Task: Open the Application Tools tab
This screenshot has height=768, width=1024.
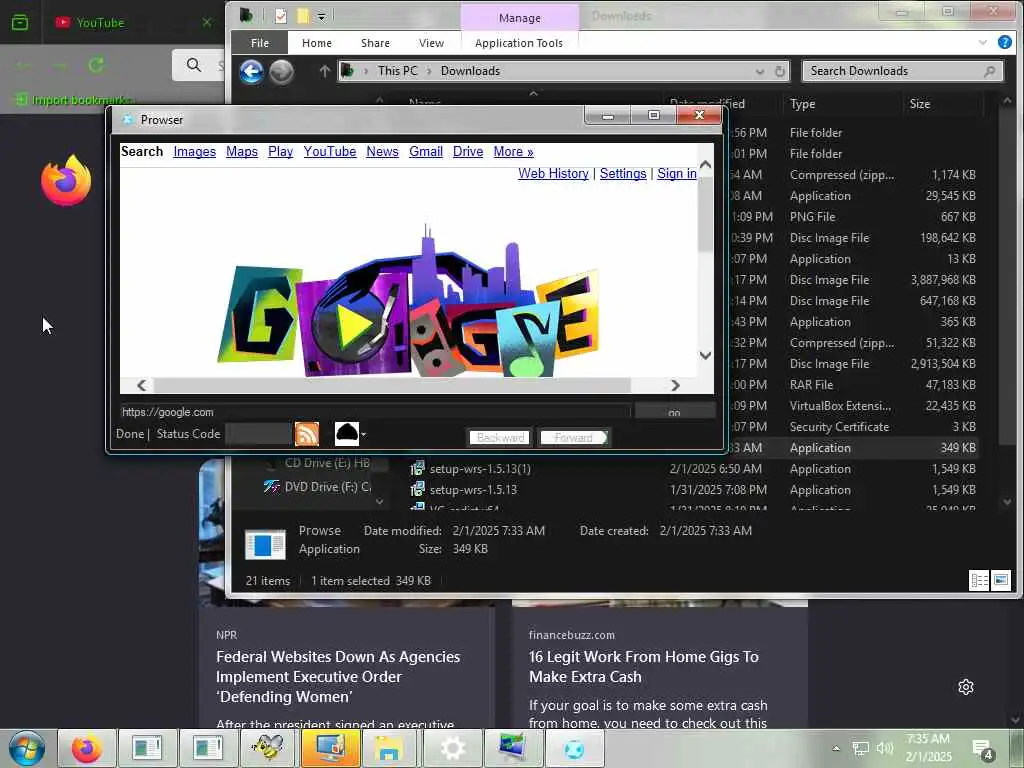Action: pos(519,43)
